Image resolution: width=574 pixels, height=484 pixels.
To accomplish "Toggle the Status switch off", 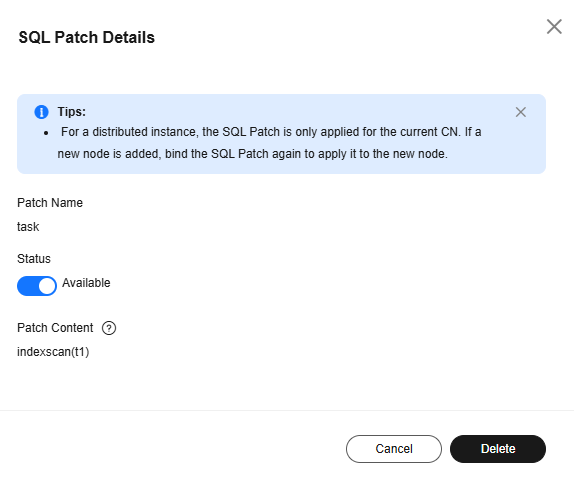I will coord(37,286).
